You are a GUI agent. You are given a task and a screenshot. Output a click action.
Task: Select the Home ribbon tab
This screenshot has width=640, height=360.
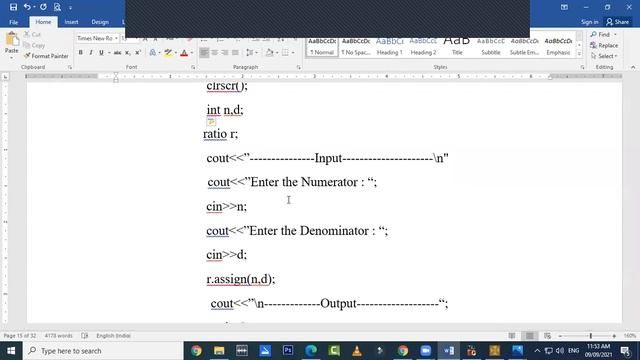(x=43, y=22)
